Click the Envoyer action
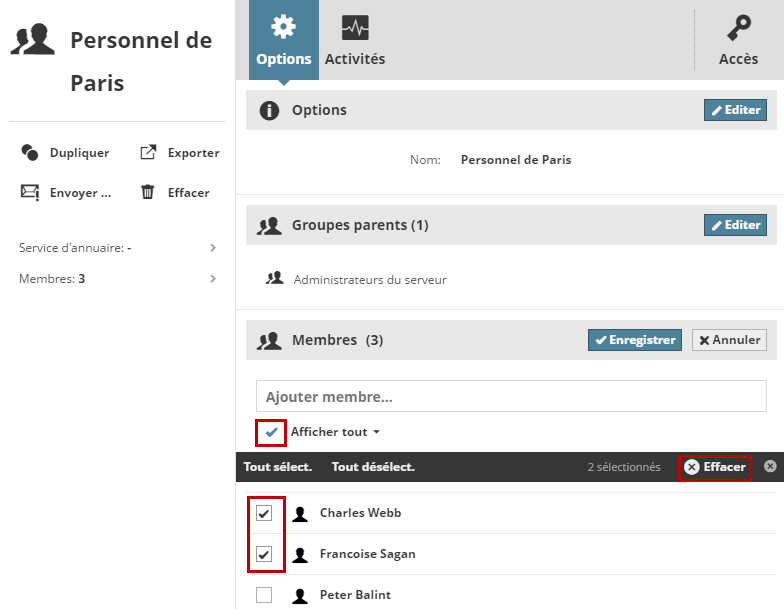784x609 pixels. click(66, 192)
